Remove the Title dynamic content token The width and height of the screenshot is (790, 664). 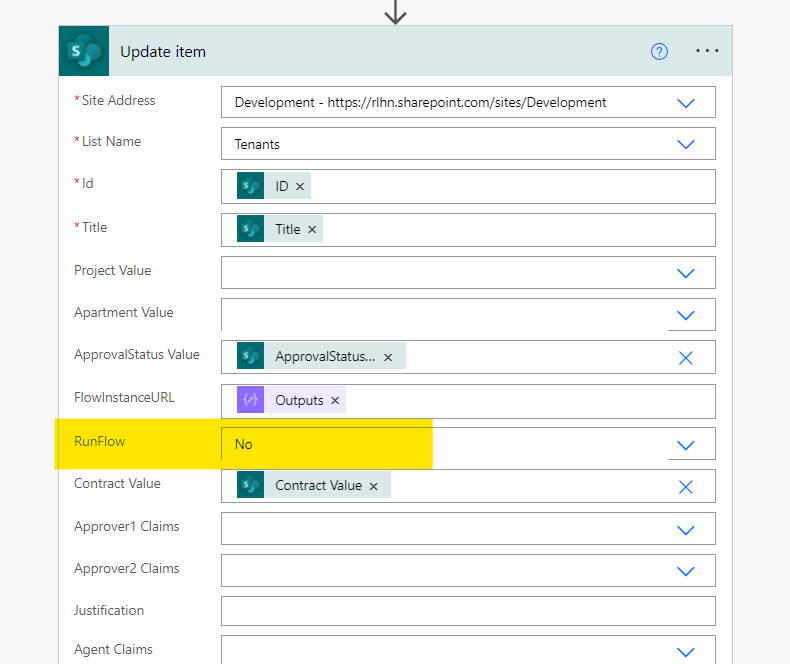coord(312,230)
